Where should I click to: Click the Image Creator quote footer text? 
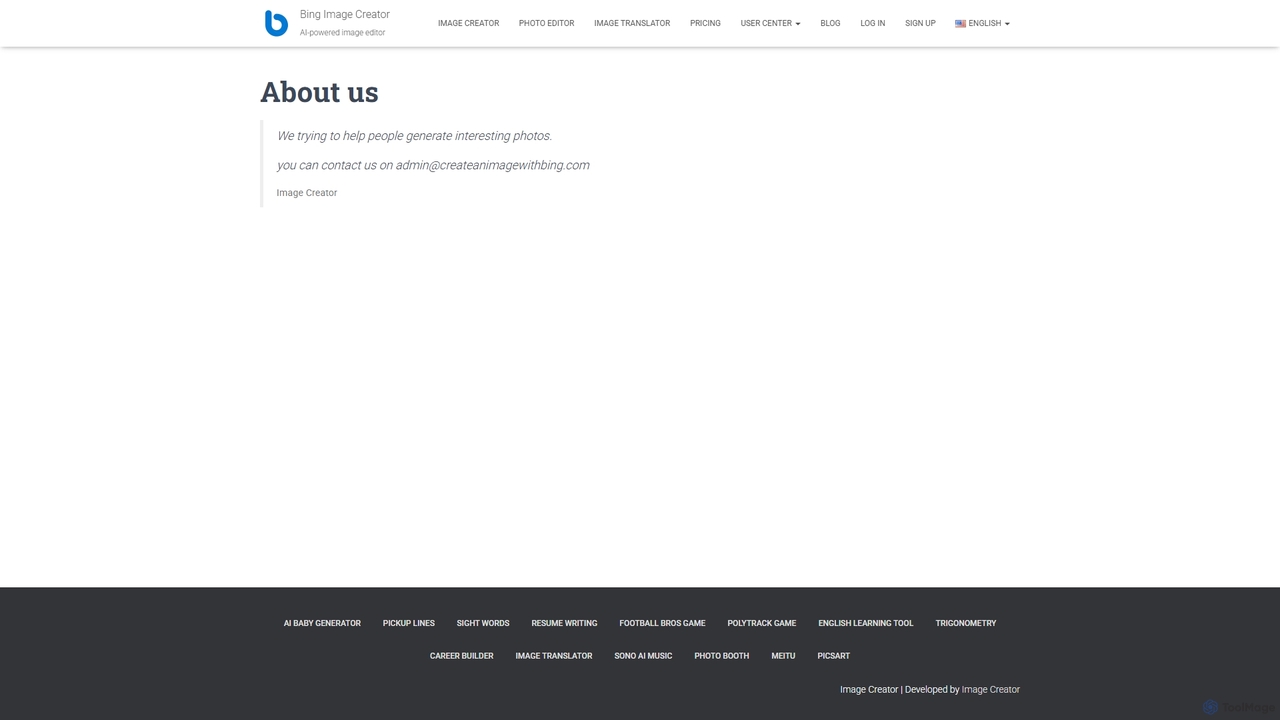tap(307, 193)
